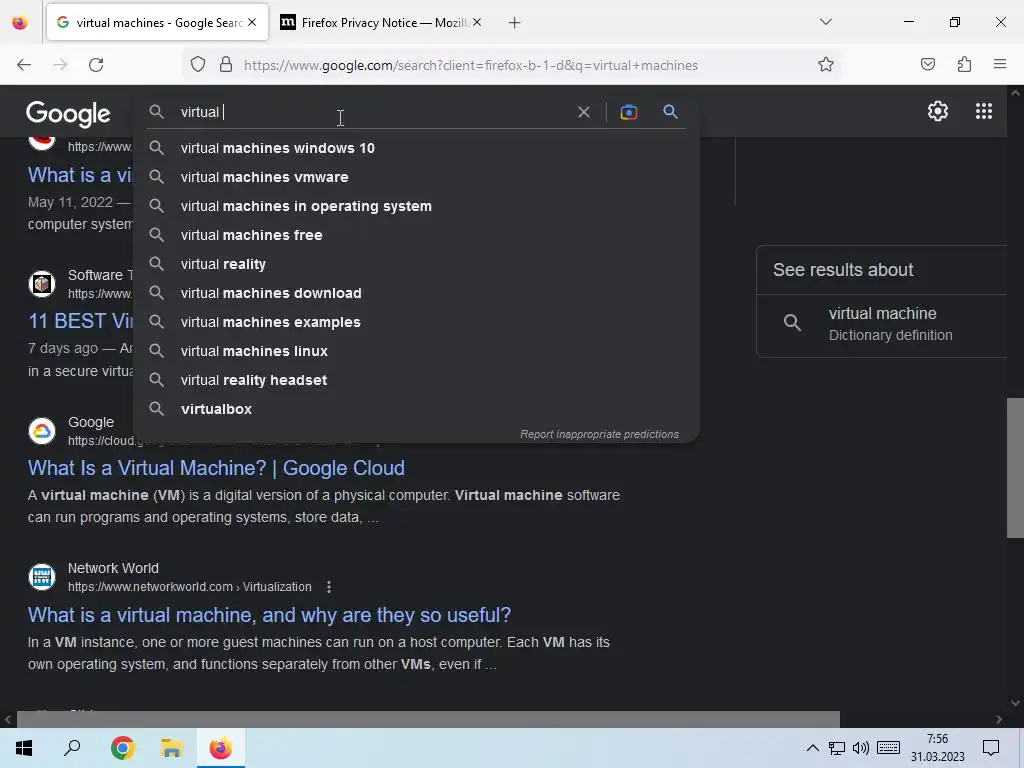Open the 11 BEST result link

point(80,321)
